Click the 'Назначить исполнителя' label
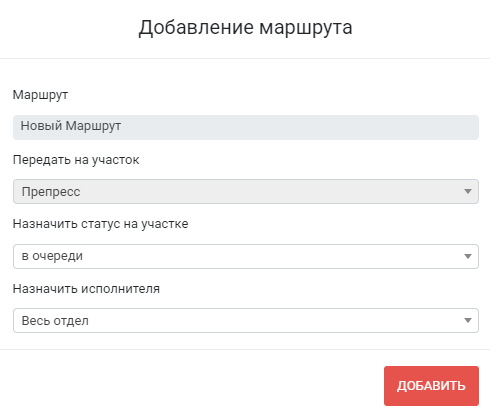This screenshot has height=417, width=490. [86, 289]
